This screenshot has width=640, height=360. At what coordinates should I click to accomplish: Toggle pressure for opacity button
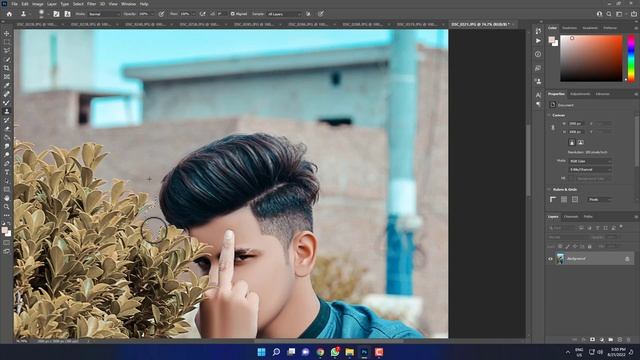(x=162, y=14)
